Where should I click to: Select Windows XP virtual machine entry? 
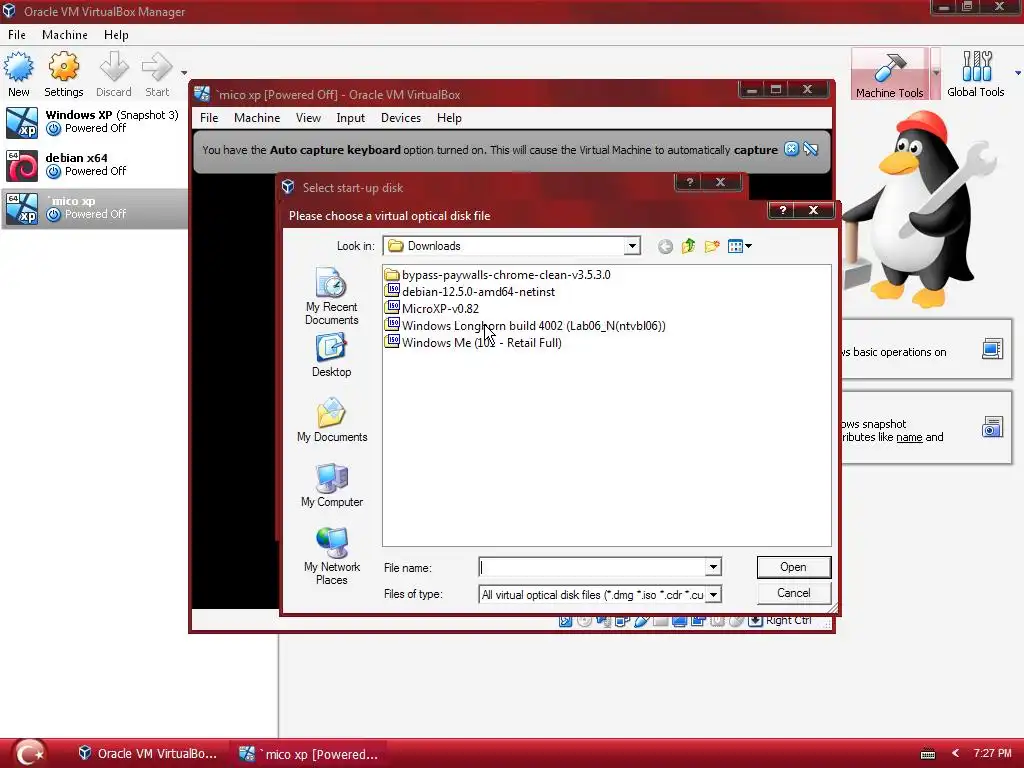(x=94, y=122)
